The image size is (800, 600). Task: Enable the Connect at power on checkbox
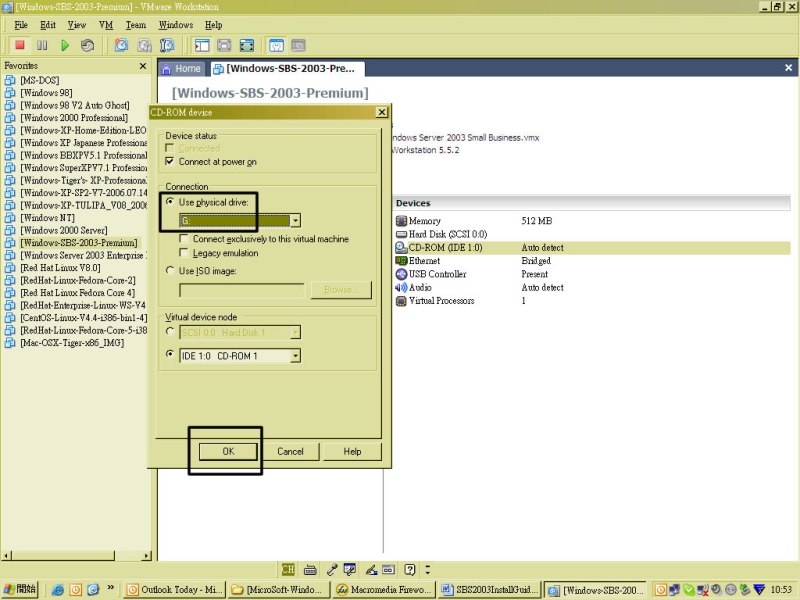(170, 161)
